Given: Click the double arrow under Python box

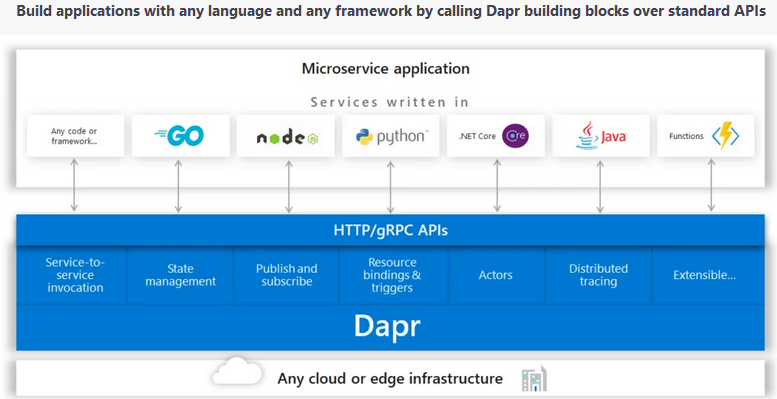Looking at the screenshot, I should coord(390,187).
